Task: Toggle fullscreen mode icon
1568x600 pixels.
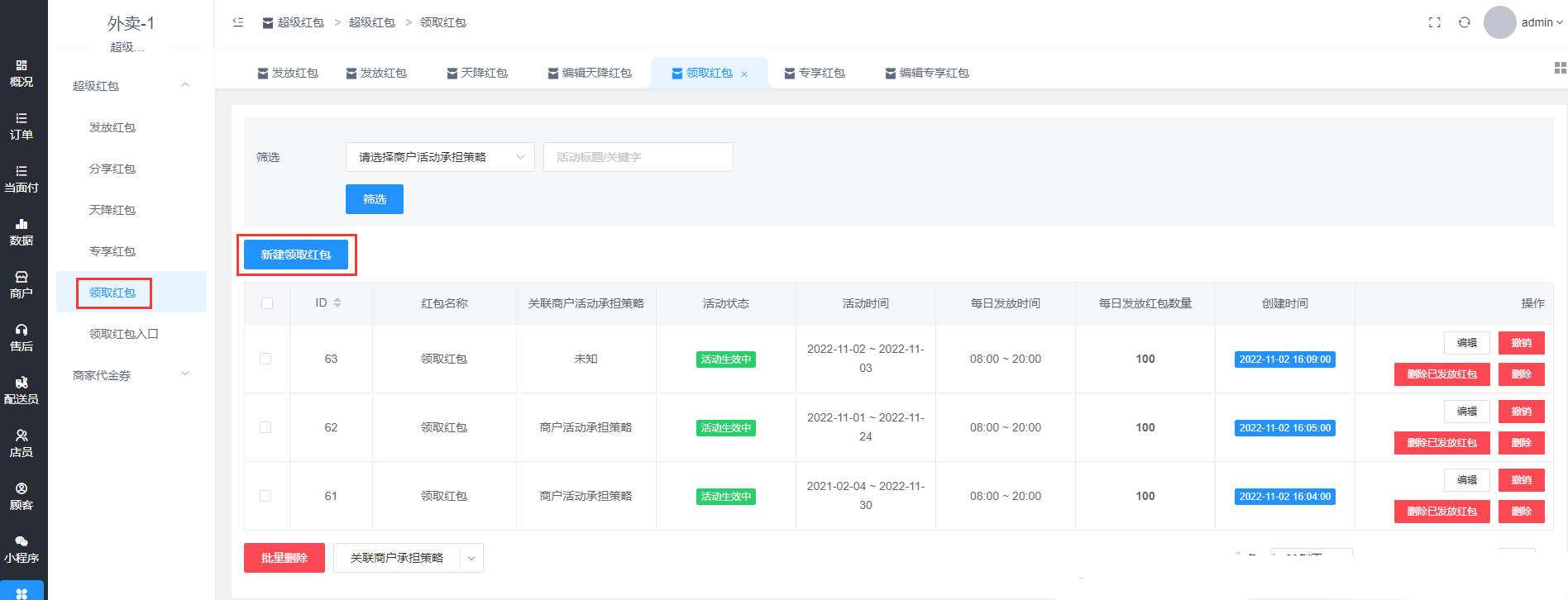Action: pyautogui.click(x=1435, y=22)
